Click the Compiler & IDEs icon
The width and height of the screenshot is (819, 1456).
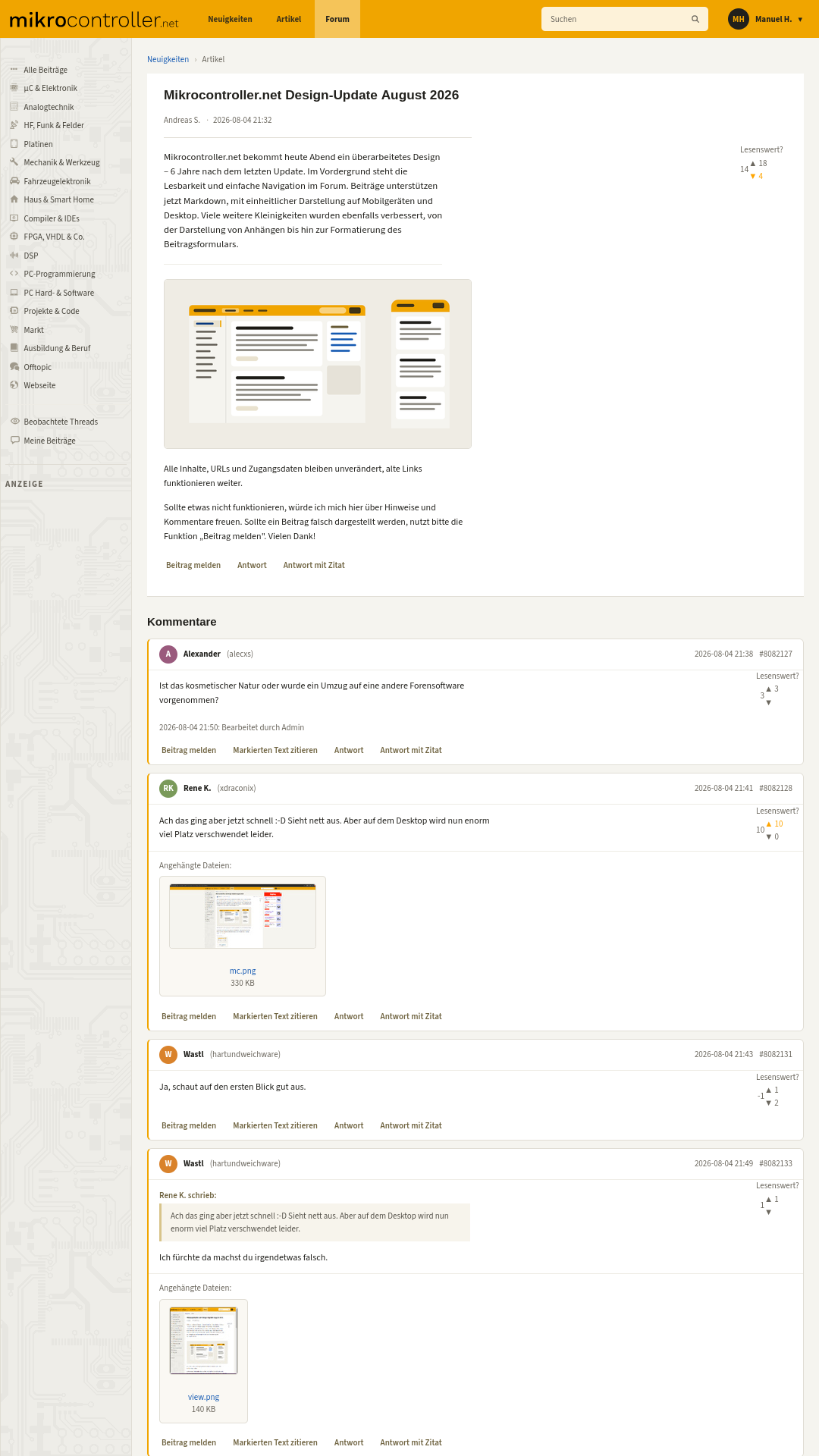click(14, 218)
